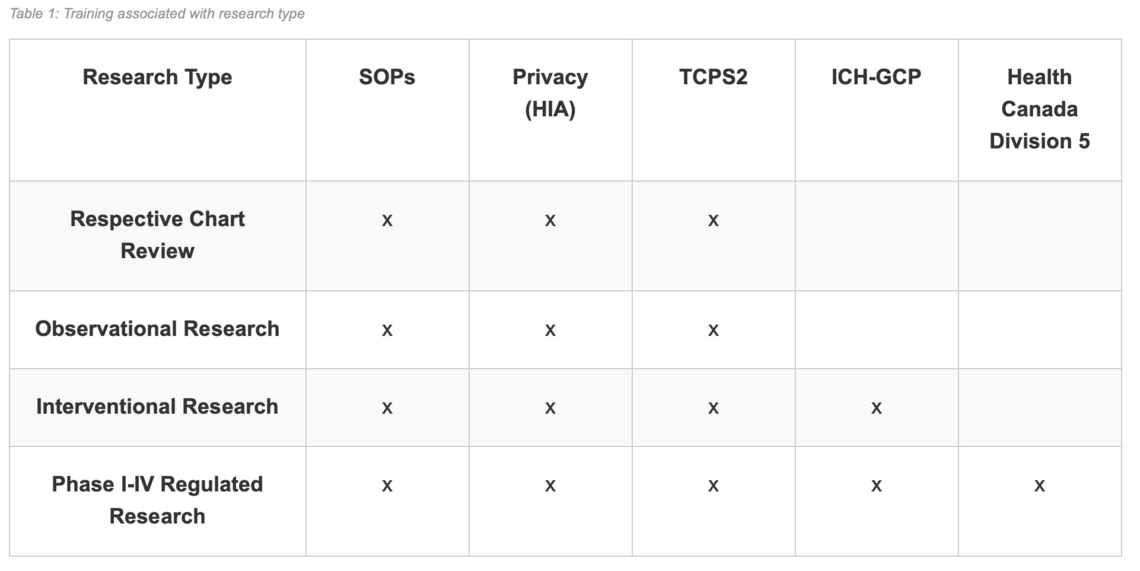Select the Interventional Research row label

click(x=157, y=407)
